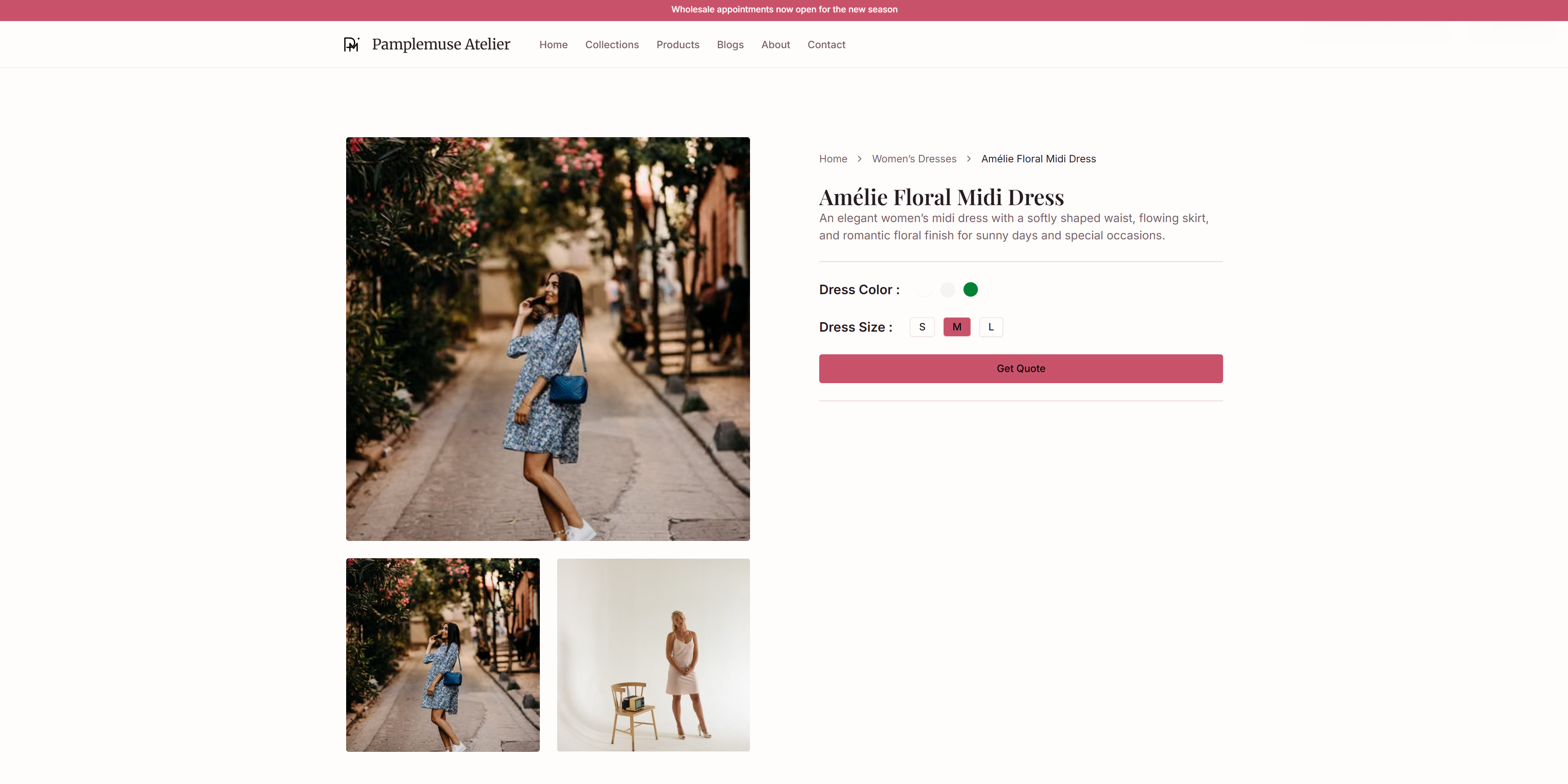Click the Pamplemuse Atelier logo icon
Screen dimensions: 1568x784
pos(352,44)
